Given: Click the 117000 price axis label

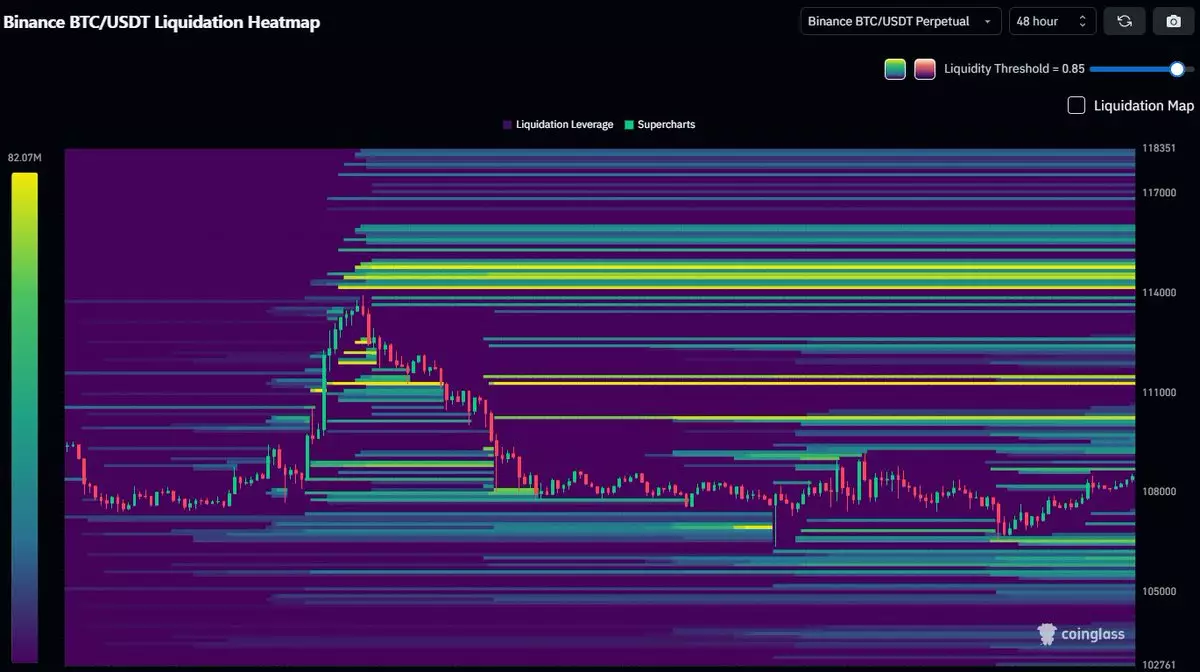Looking at the screenshot, I should point(1160,193).
